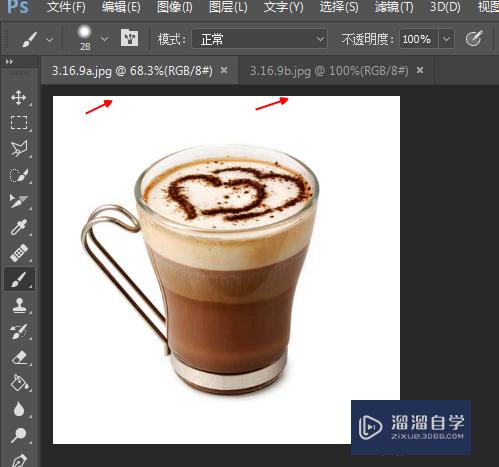Select the Move tool
The image size is (499, 467).
pos(18,98)
